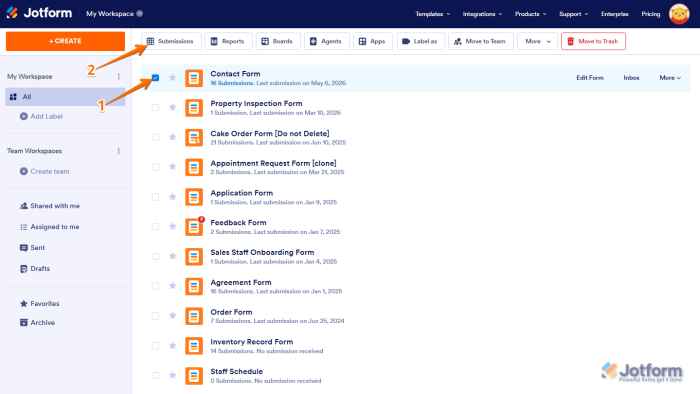This screenshot has height=394, width=700.
Task: Click Add Label in sidebar
Action: 42,116
